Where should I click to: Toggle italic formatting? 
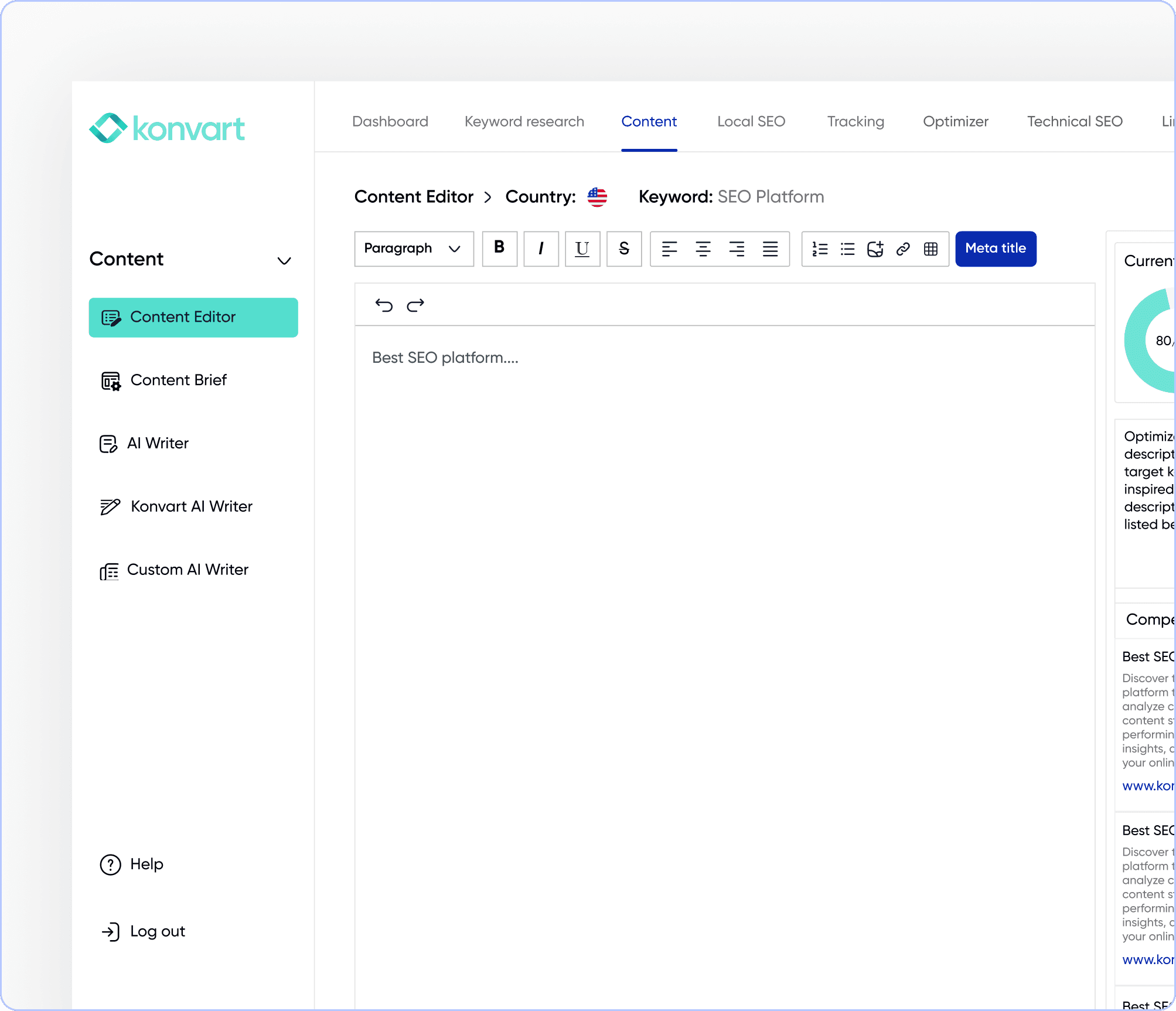click(540, 249)
